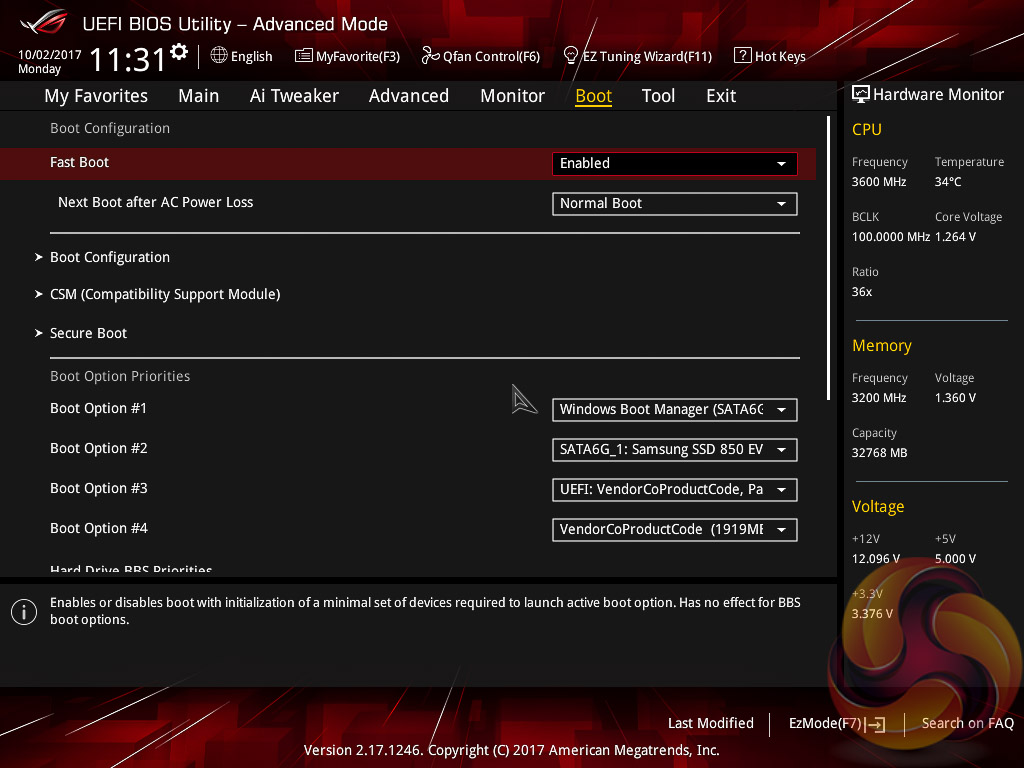Expand the Secure Boot submenu

[88, 333]
